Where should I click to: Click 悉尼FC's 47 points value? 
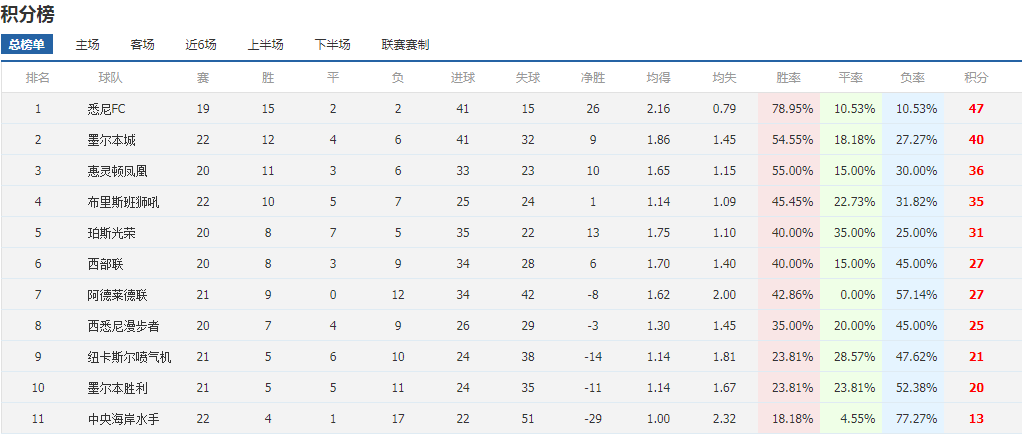click(976, 109)
